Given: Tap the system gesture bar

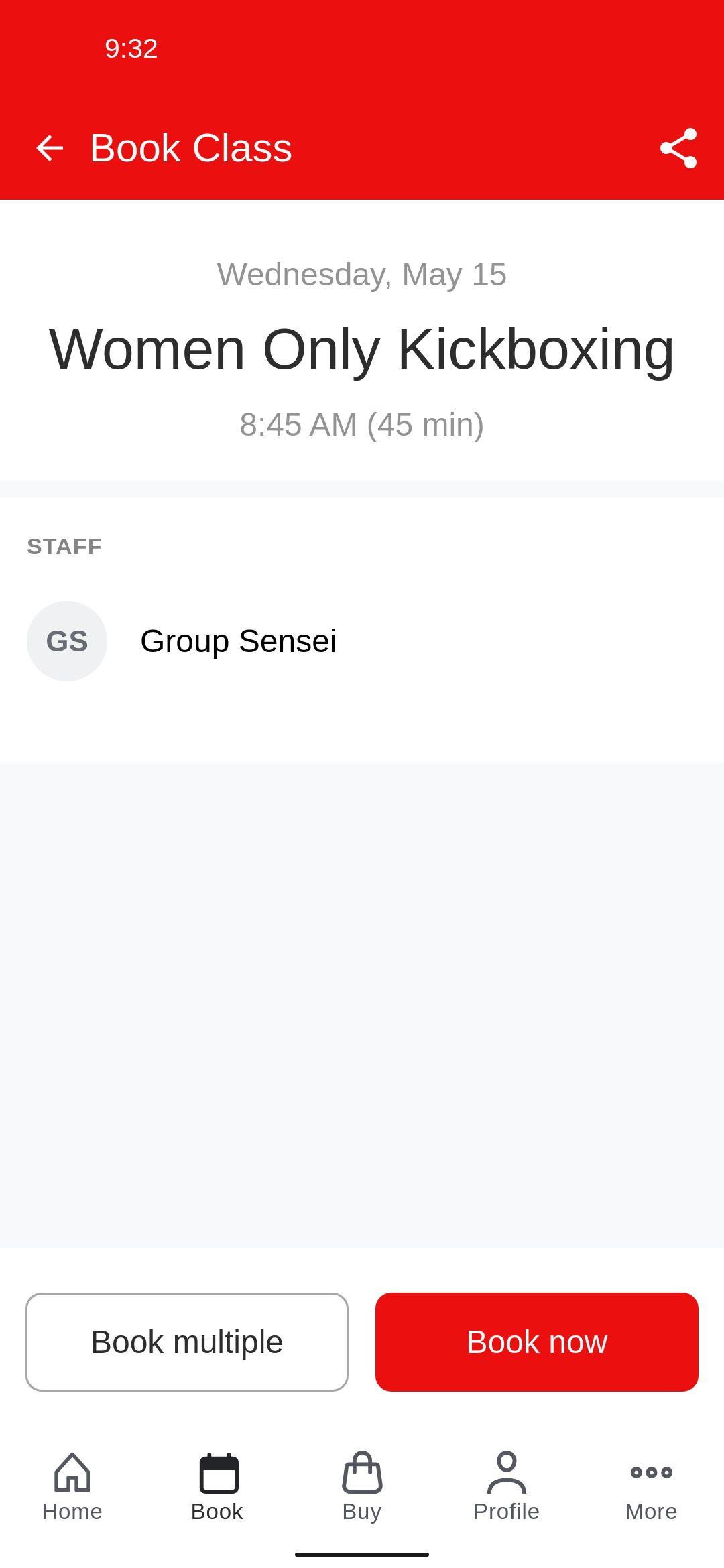Looking at the screenshot, I should (362, 1555).
